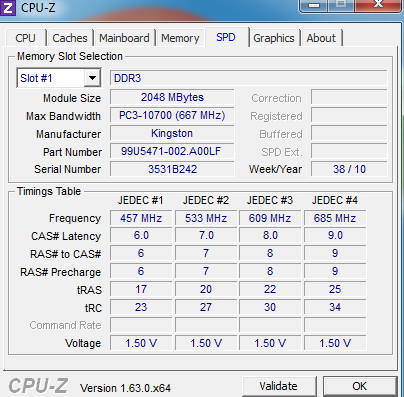
Task: Click the Kingston manufacturer value
Action: (x=172, y=133)
